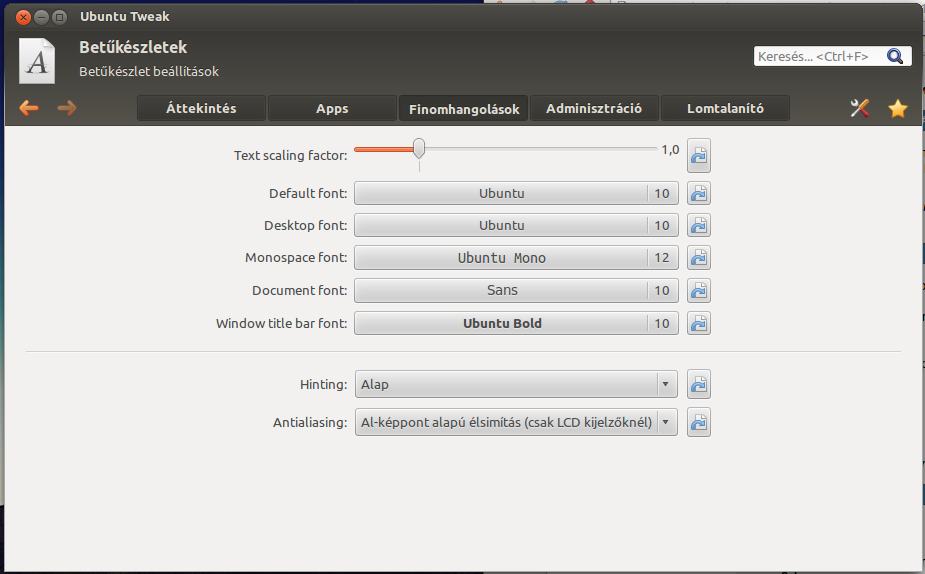The width and height of the screenshot is (925, 574).
Task: Click the Text scaling factor slider handle
Action: click(419, 149)
